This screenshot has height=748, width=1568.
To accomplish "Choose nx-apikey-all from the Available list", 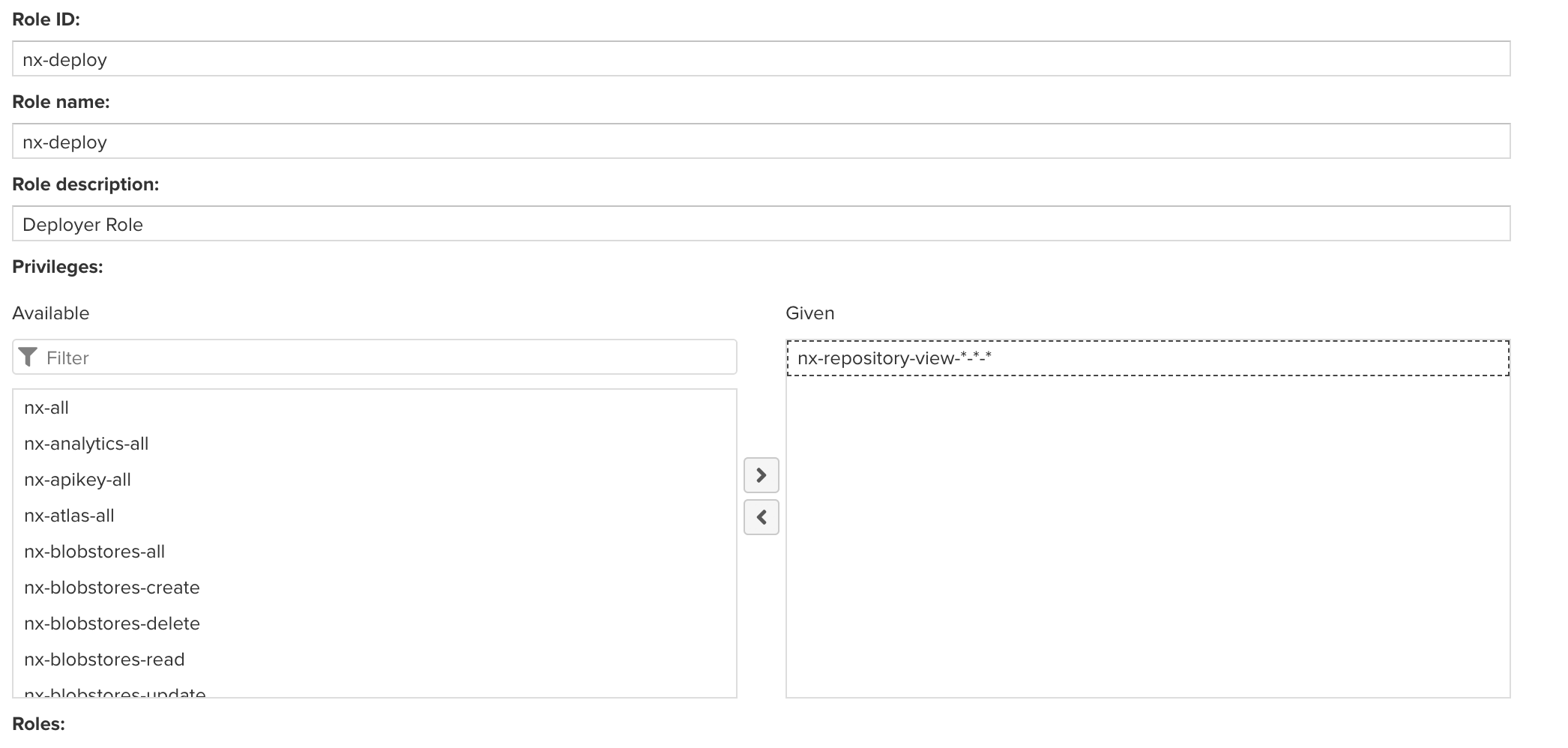I will click(x=77, y=480).
